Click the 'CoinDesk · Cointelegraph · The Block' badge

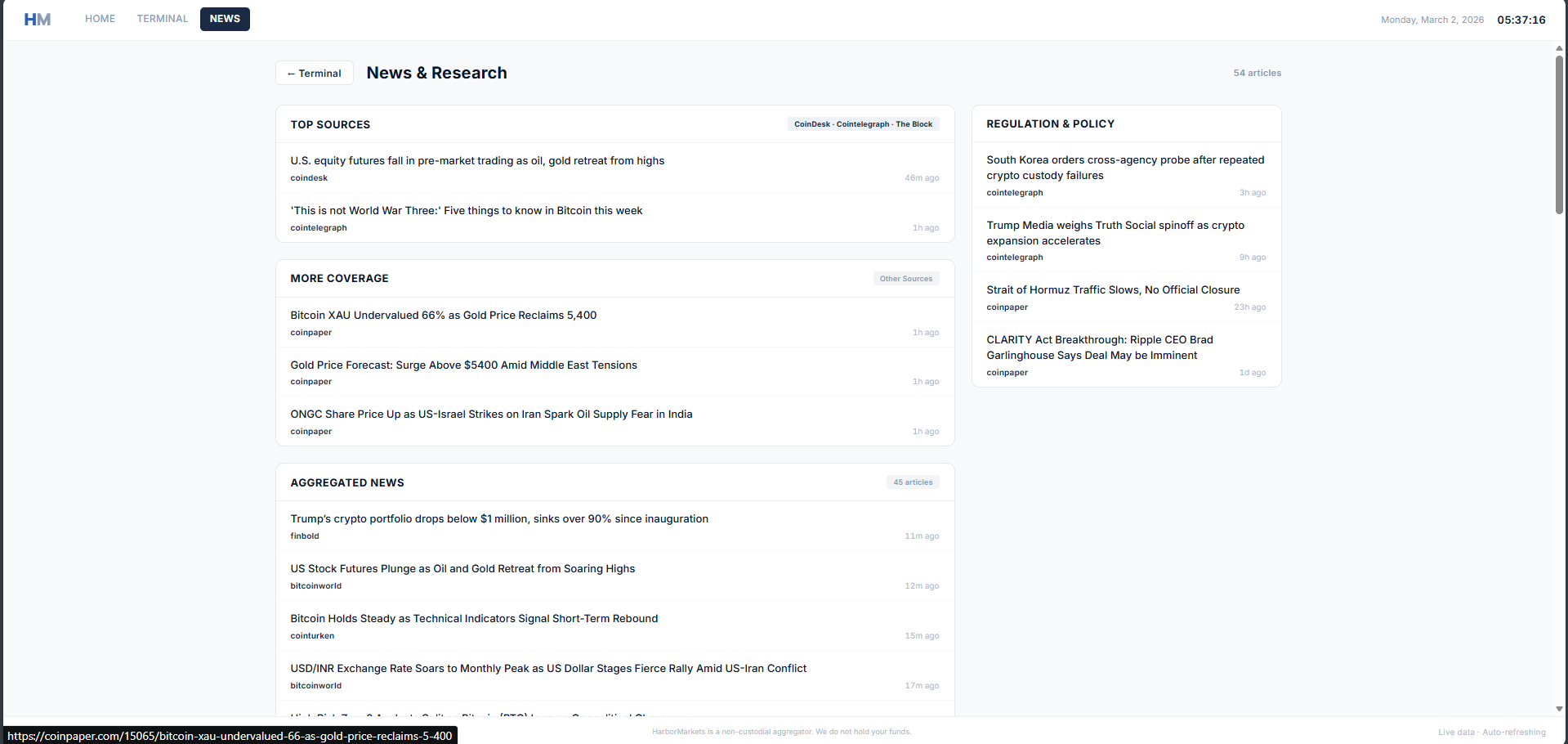[863, 123]
